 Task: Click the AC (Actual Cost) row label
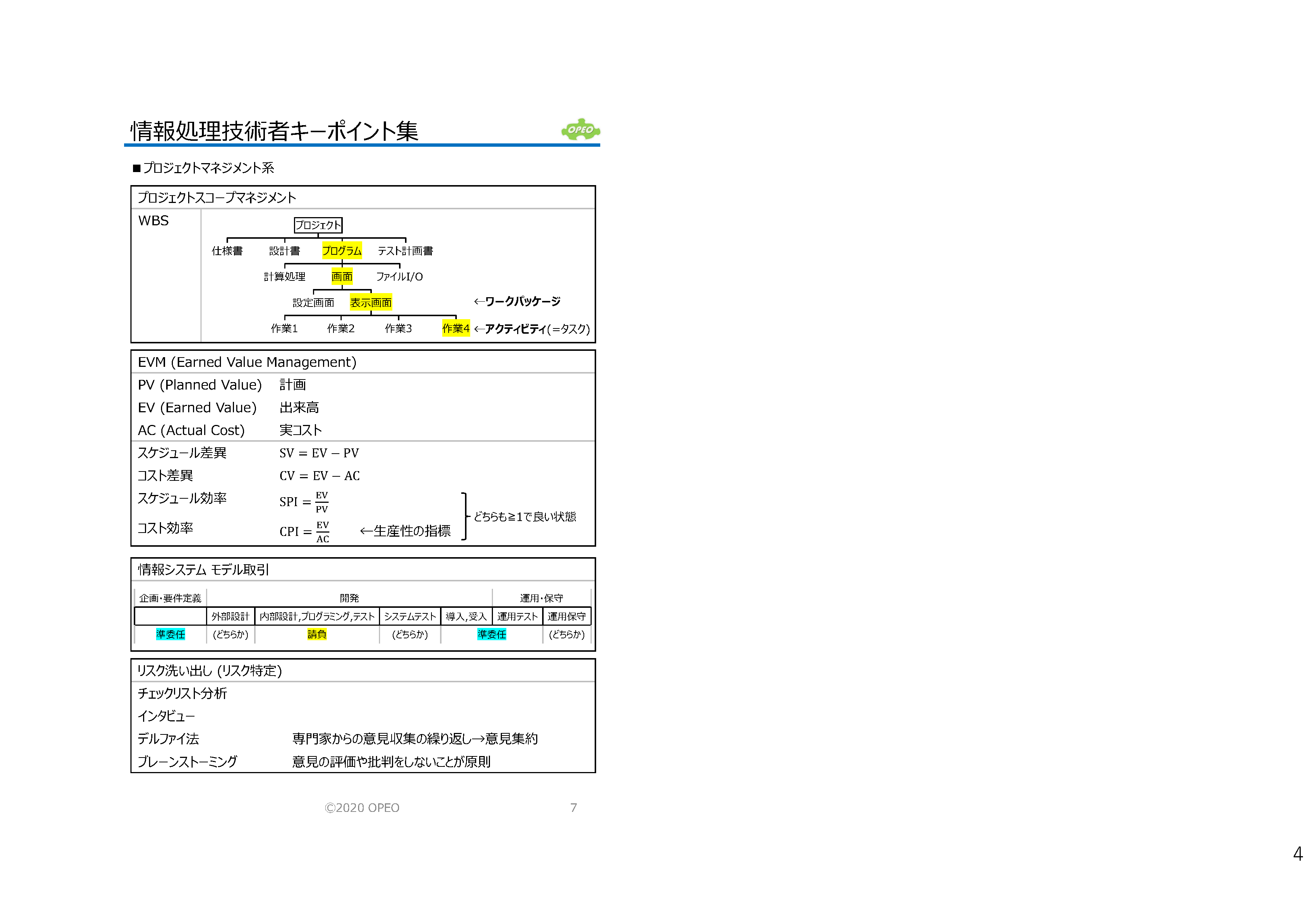pyautogui.click(x=191, y=430)
